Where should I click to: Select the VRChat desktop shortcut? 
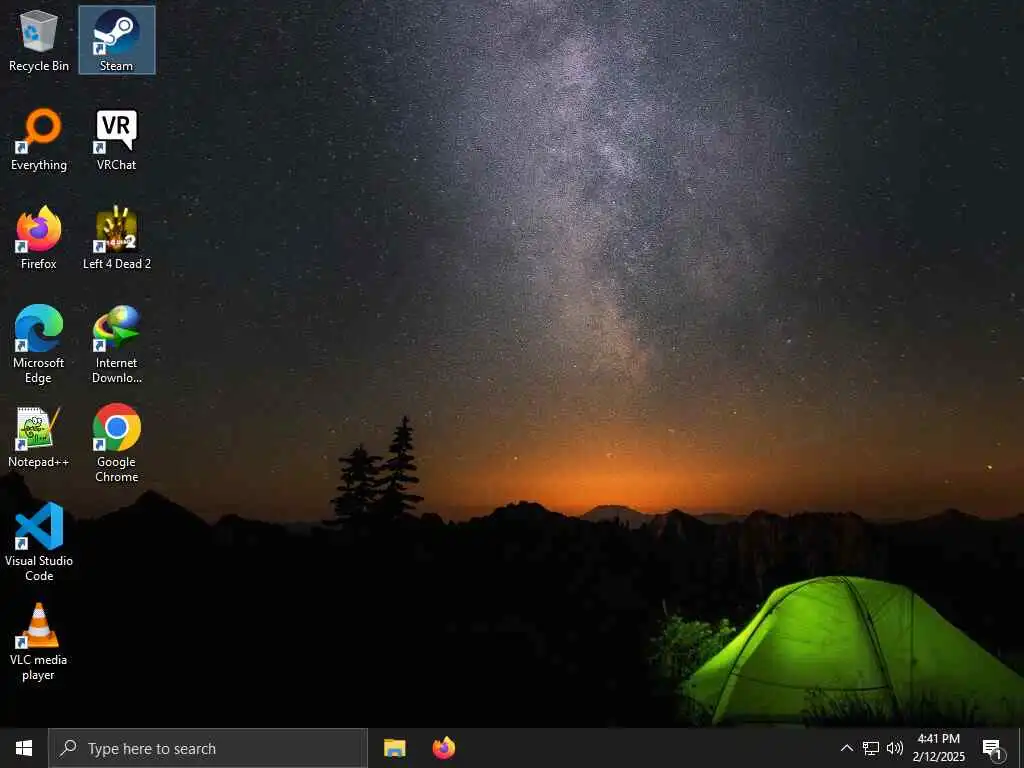(x=117, y=140)
